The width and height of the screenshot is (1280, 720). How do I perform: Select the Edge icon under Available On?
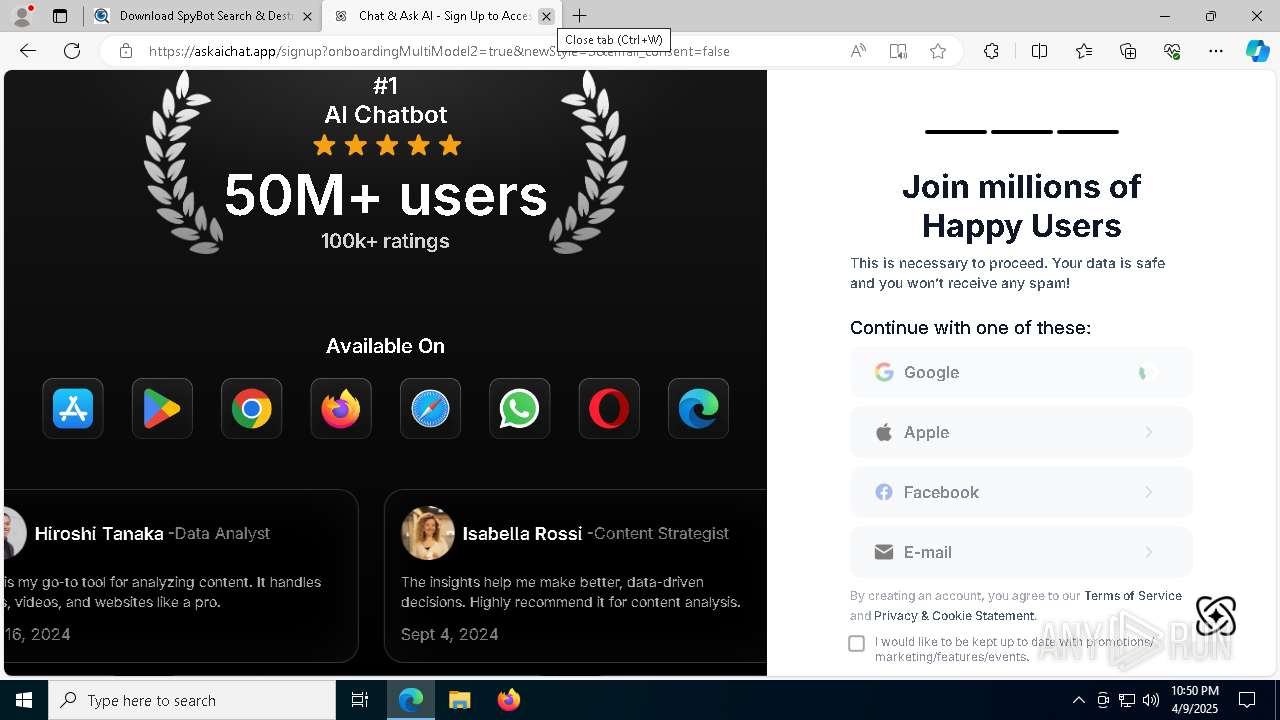pyautogui.click(x=698, y=408)
